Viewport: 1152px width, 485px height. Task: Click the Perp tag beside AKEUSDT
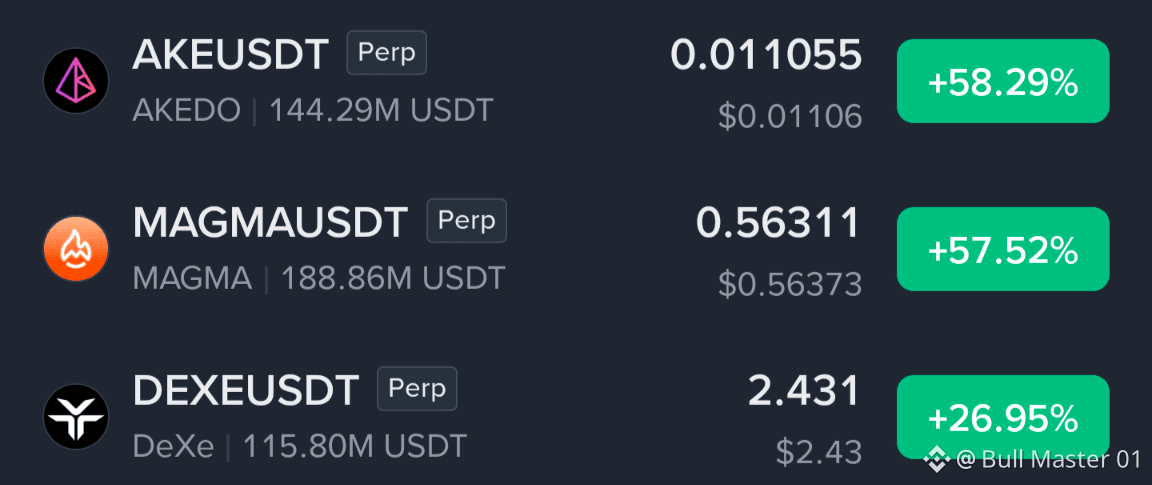[x=386, y=53]
